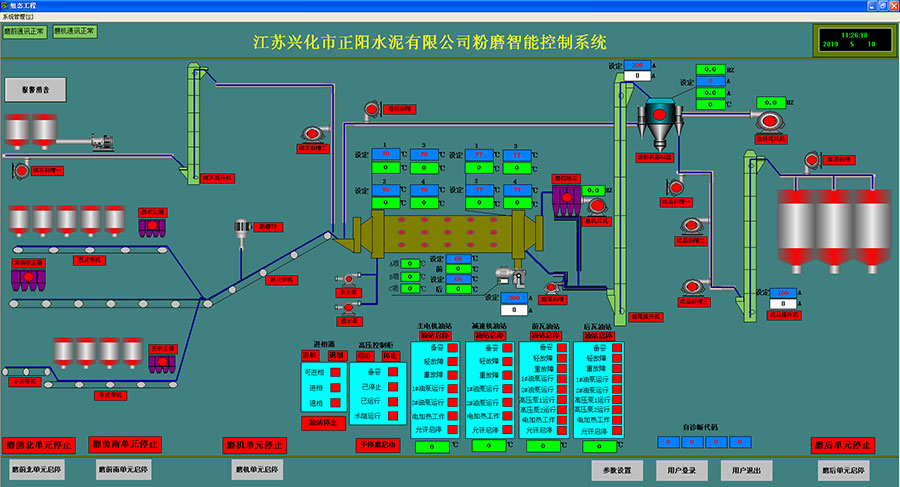
Task: Click the first 自诊断代码 blue code box
Action: 668,442
